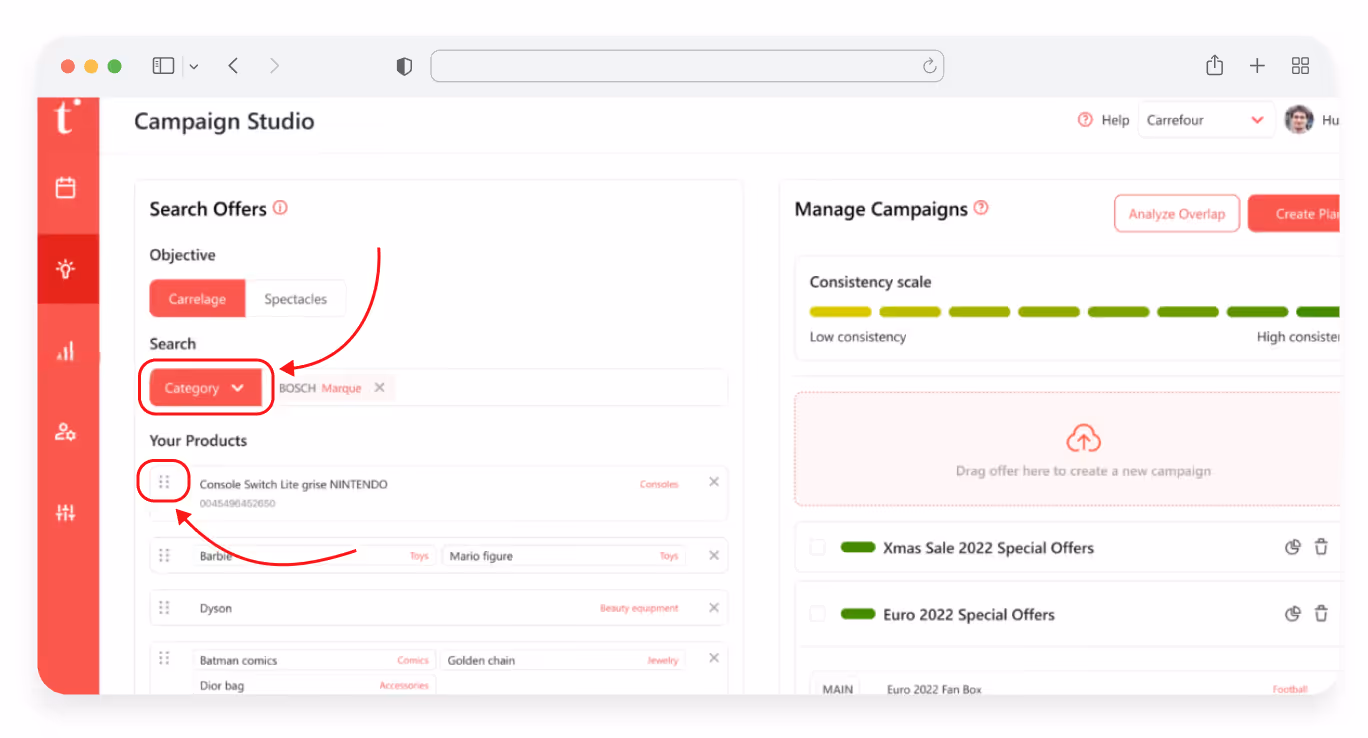Image resolution: width=1368 pixels, height=738 pixels.
Task: Check the Xmas Sale 2022 Special Offers checkbox
Action: 818,547
